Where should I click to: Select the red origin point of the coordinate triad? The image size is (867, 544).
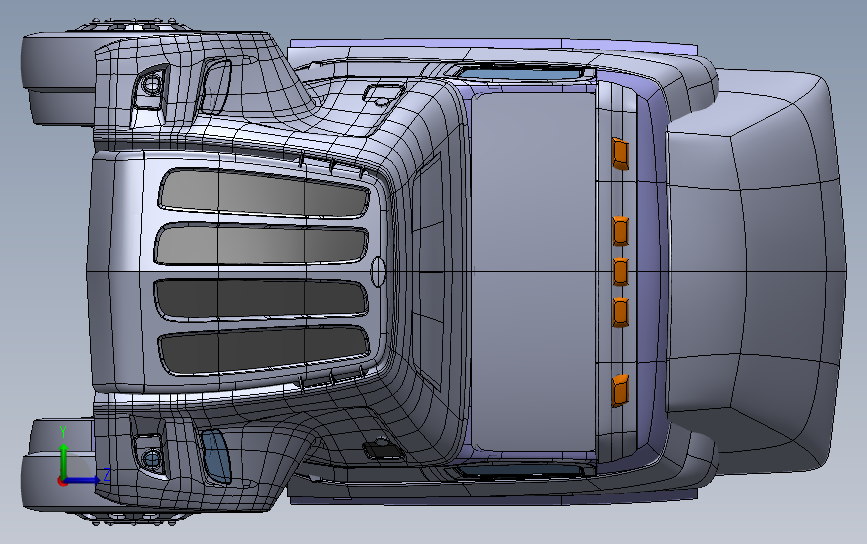pyautogui.click(x=62, y=481)
